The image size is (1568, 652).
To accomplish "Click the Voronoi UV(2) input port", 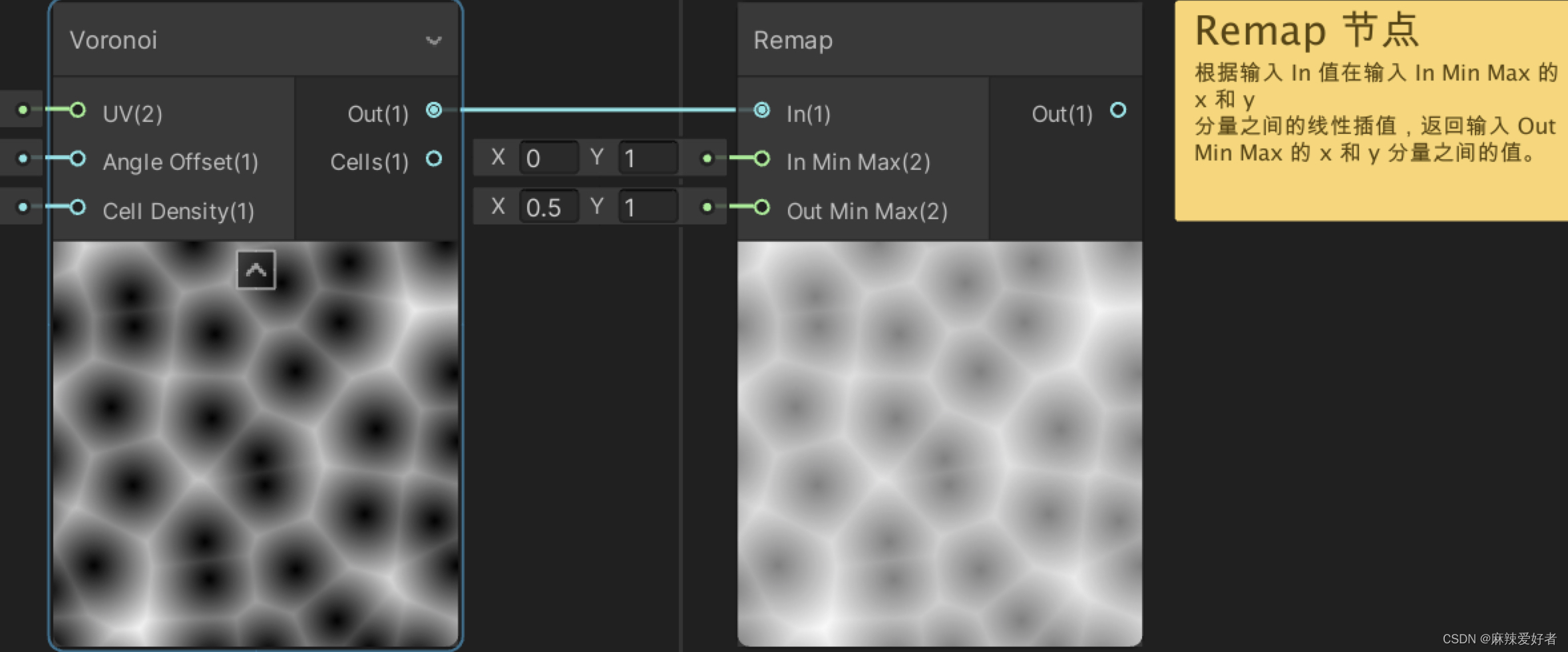I will point(77,110).
